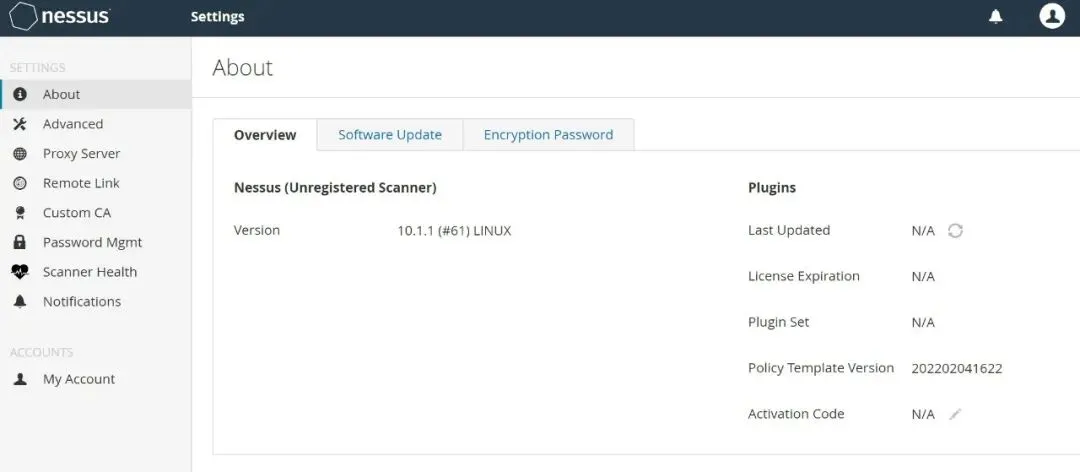Image resolution: width=1080 pixels, height=472 pixels.
Task: Go to Remote Link settings
Action: (96, 183)
